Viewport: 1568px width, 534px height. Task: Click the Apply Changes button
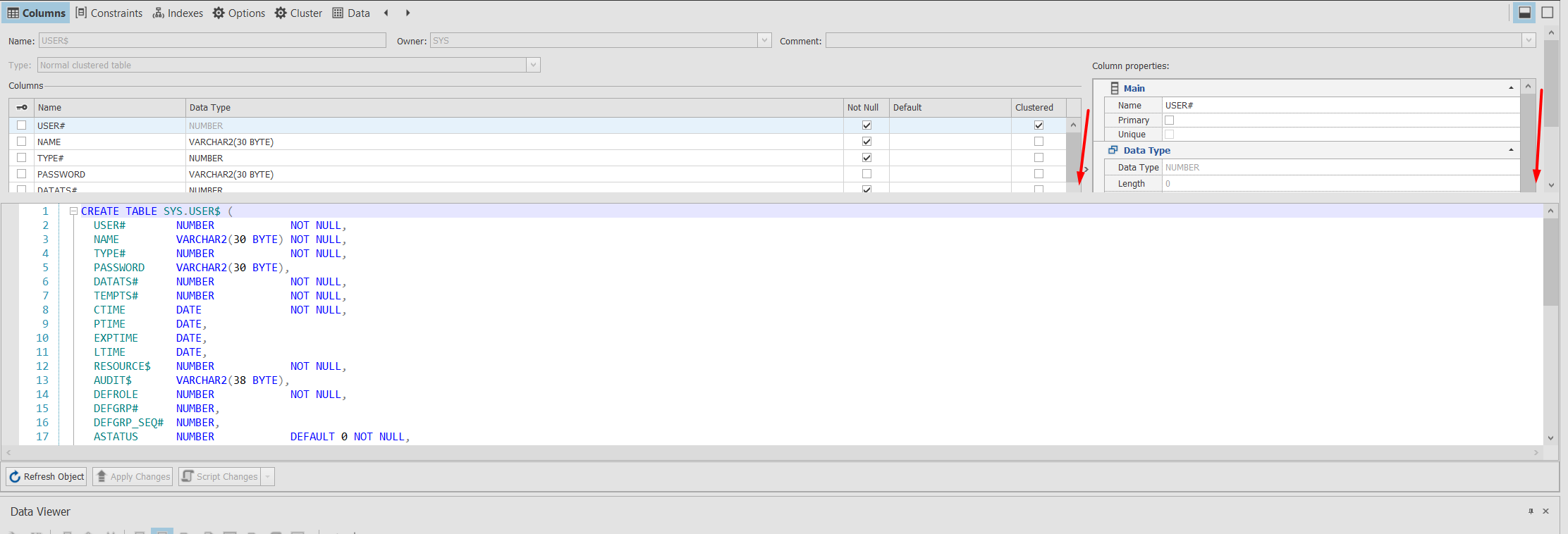(133, 477)
